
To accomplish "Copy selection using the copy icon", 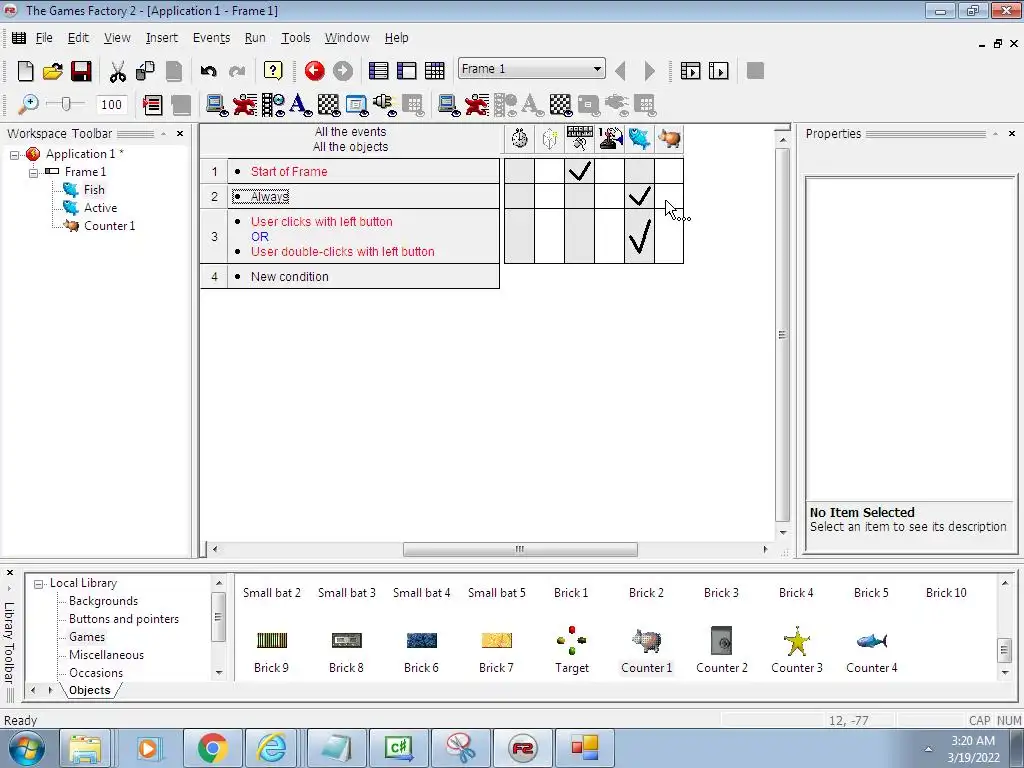I will click(146, 71).
